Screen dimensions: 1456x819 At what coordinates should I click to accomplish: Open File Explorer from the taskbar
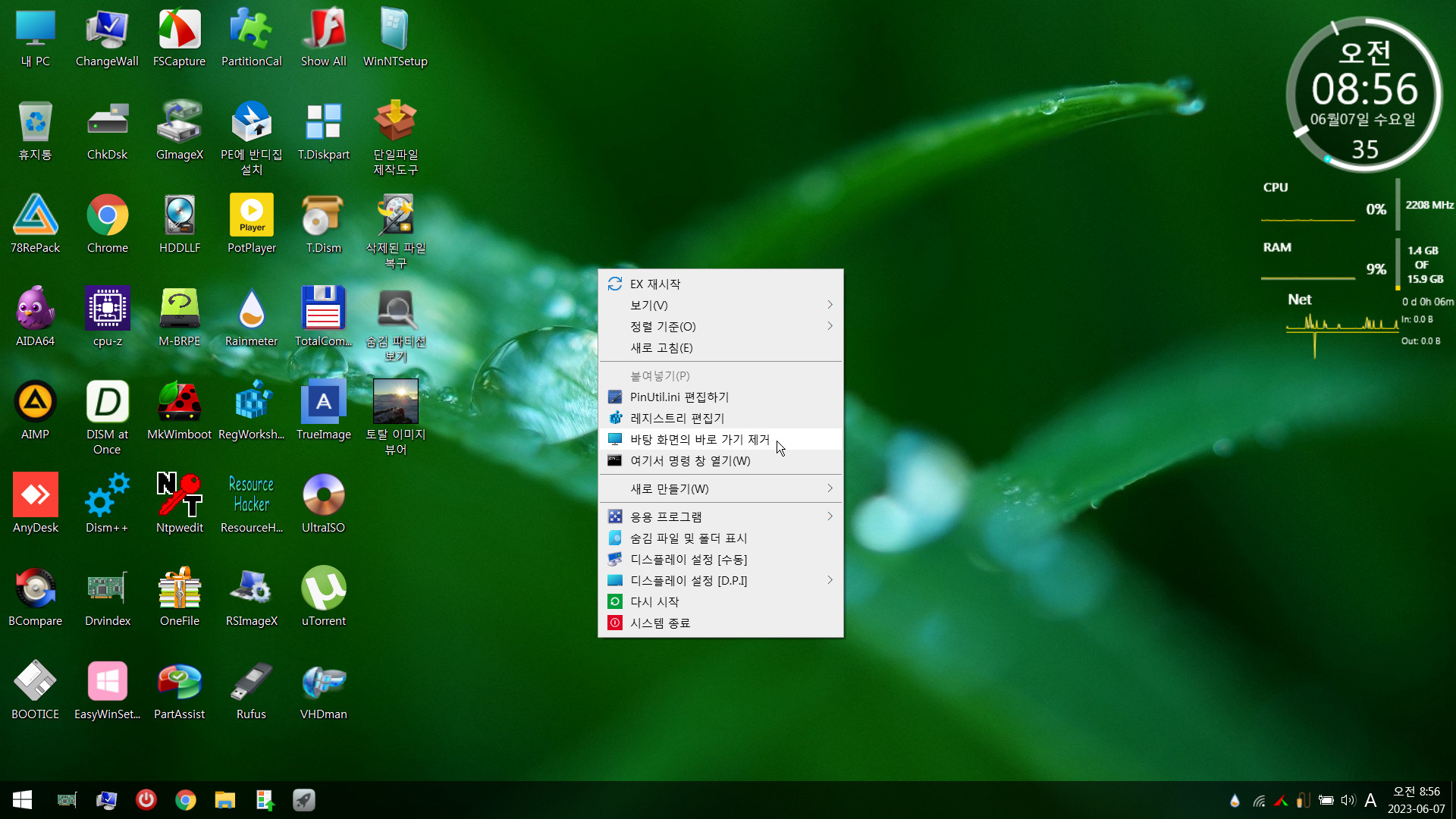[x=225, y=800]
